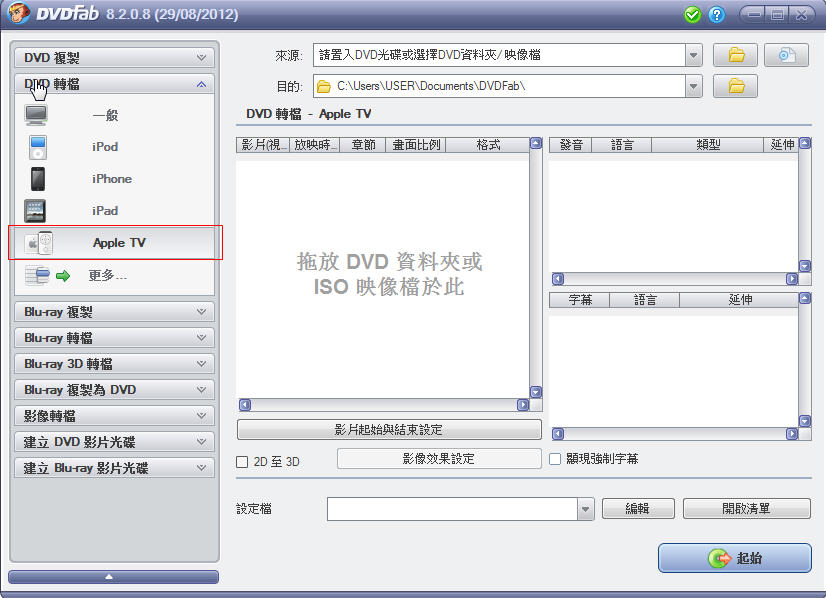Viewport: 826px width, 598px height.
Task: Click the iPod device icon
Action: click(37, 147)
